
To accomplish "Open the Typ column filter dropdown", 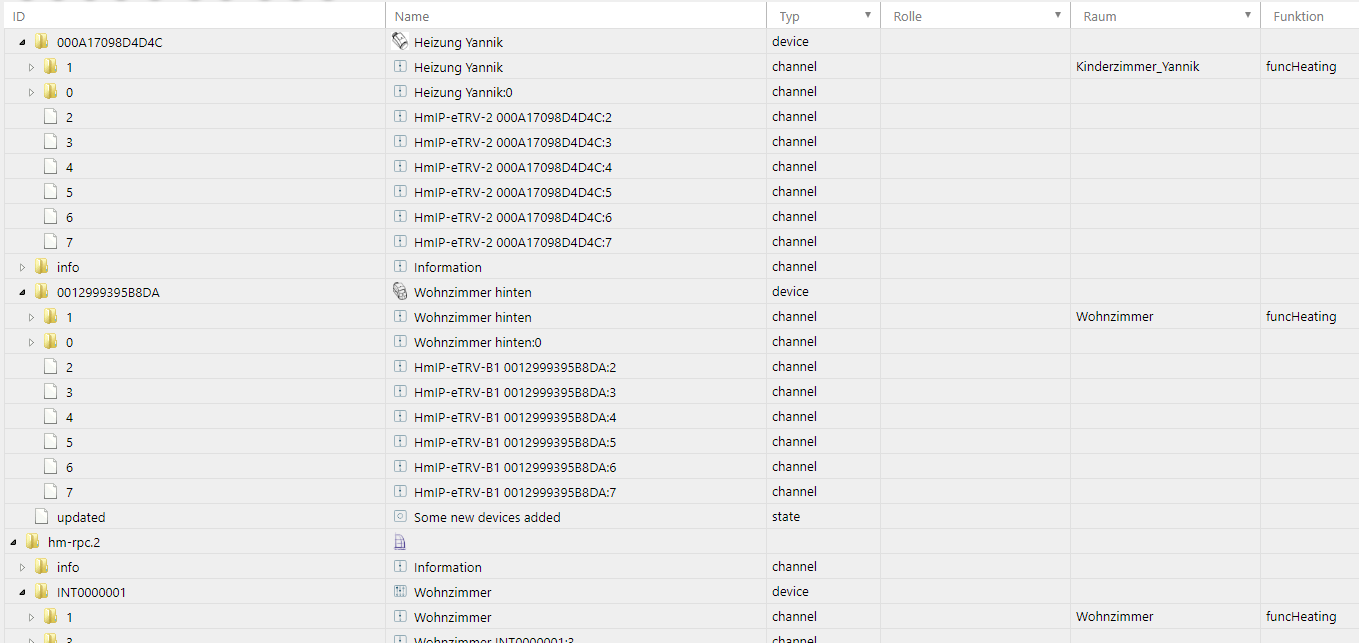I will [x=867, y=16].
